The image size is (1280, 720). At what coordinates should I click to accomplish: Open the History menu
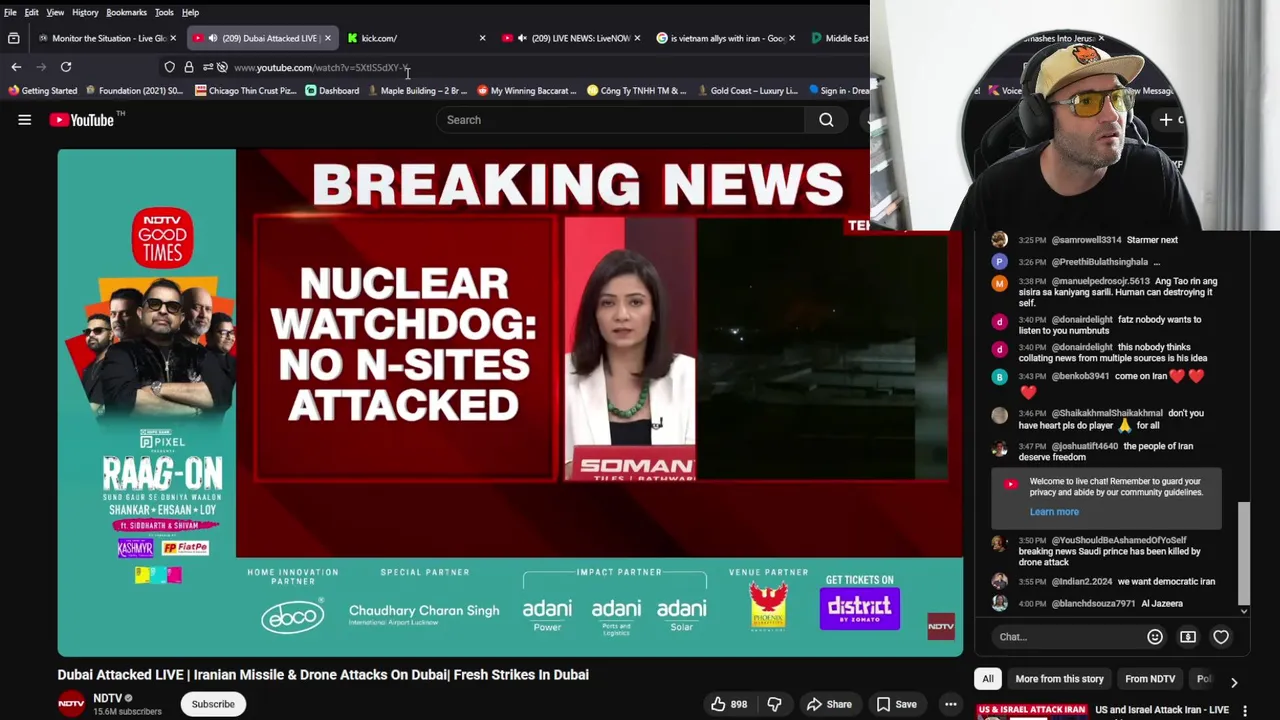[x=85, y=12]
